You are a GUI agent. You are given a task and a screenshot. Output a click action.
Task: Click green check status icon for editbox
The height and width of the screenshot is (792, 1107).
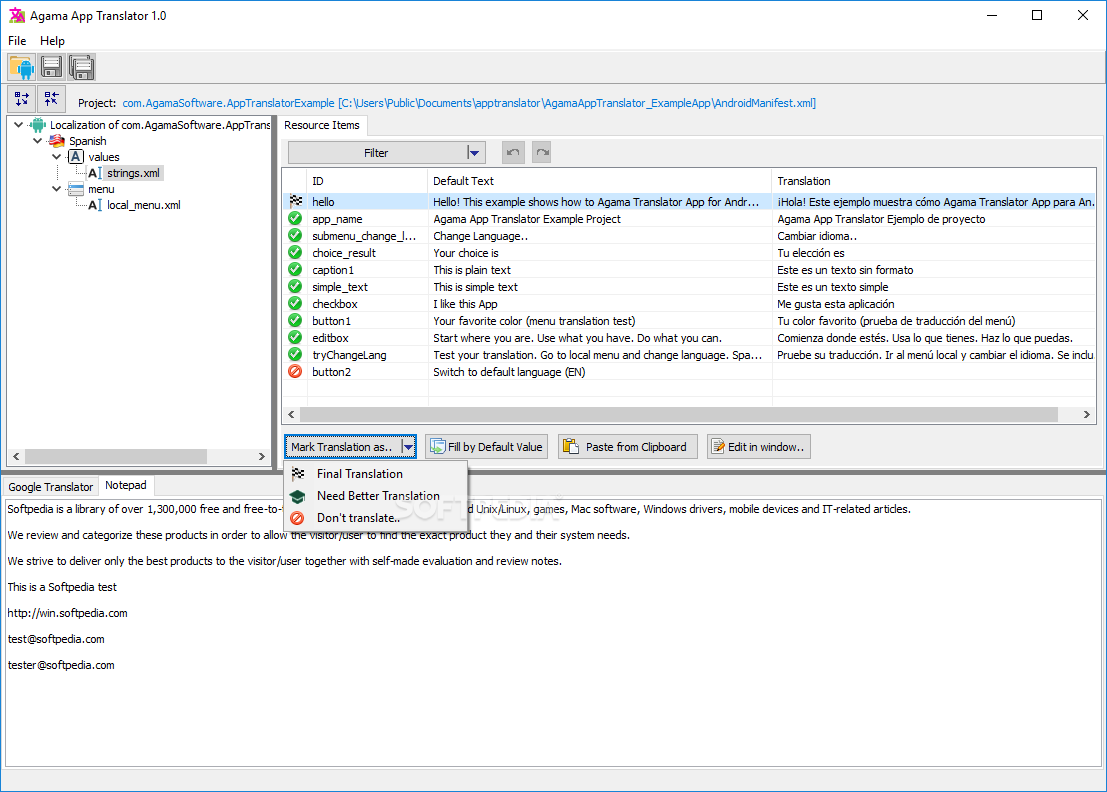click(x=295, y=337)
